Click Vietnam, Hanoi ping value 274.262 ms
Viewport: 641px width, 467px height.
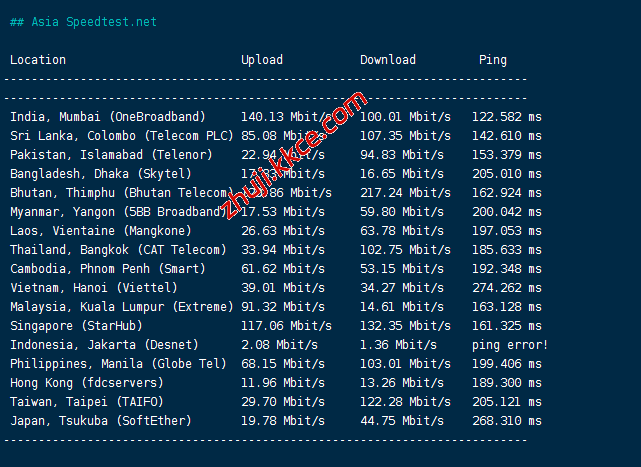tap(507, 288)
